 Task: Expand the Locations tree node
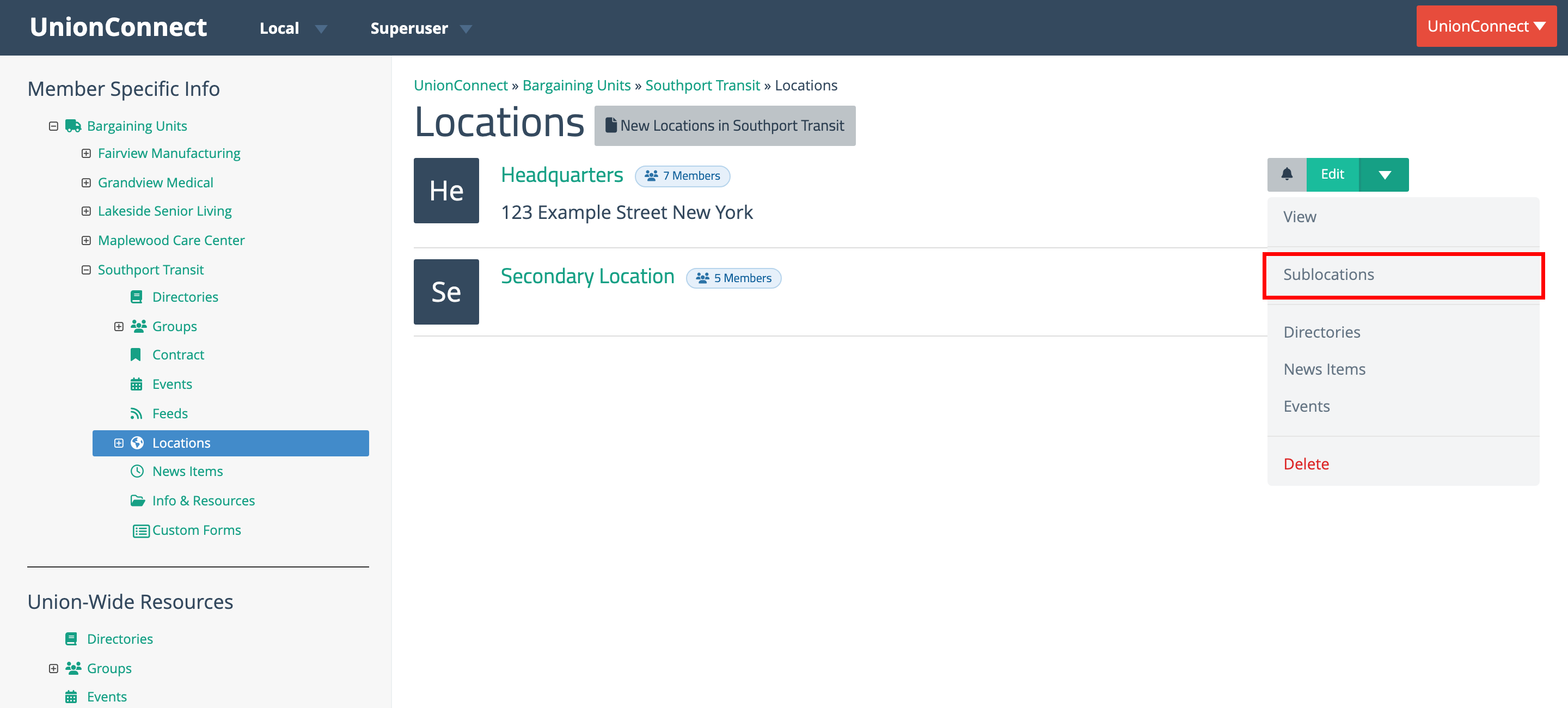tap(119, 443)
